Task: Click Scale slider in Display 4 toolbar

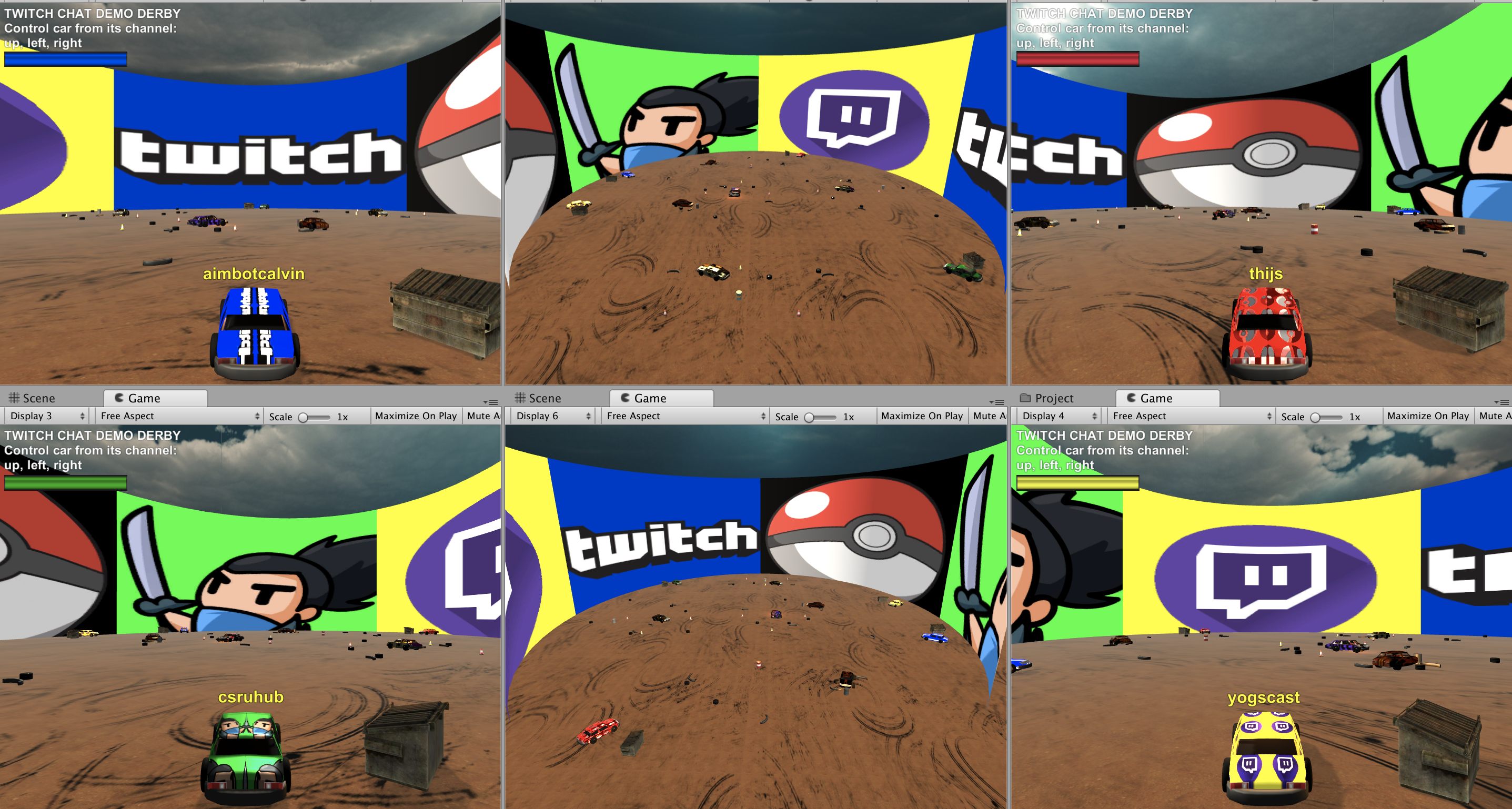Action: 1326,417
